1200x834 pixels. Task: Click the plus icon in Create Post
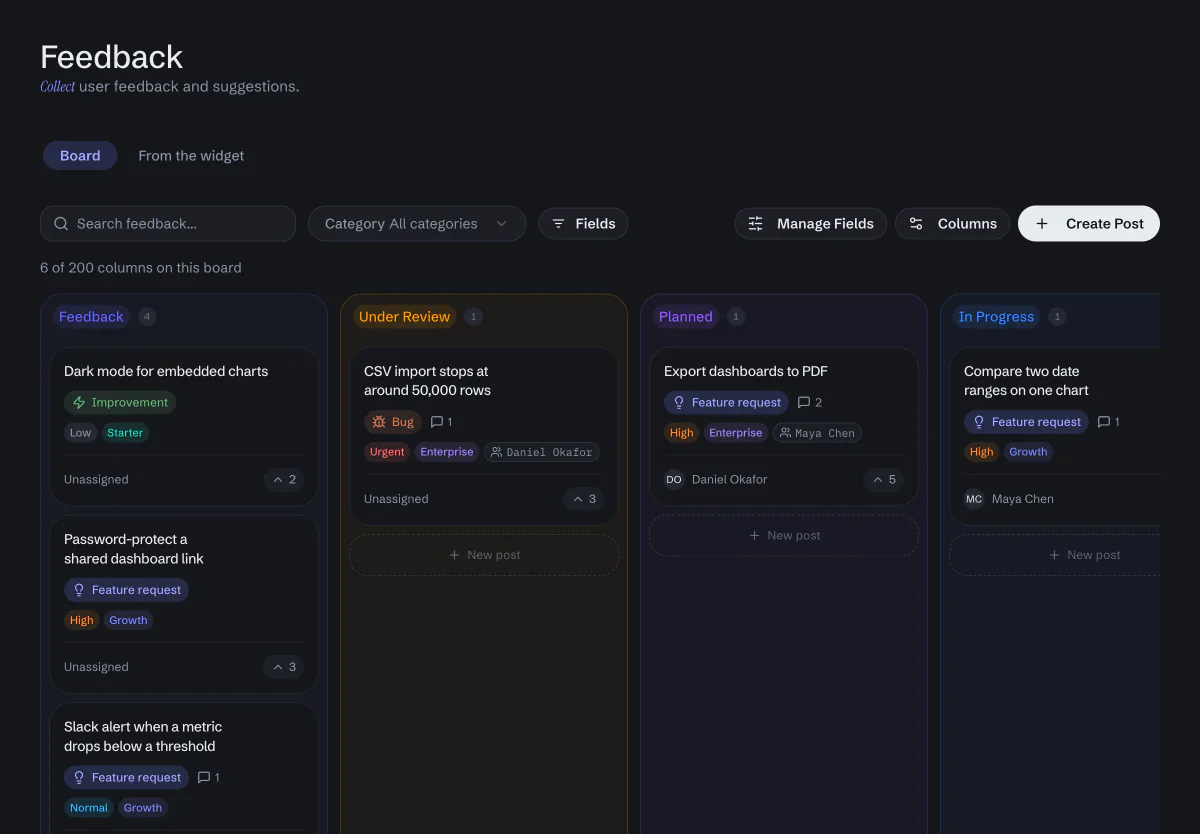[x=1042, y=224]
